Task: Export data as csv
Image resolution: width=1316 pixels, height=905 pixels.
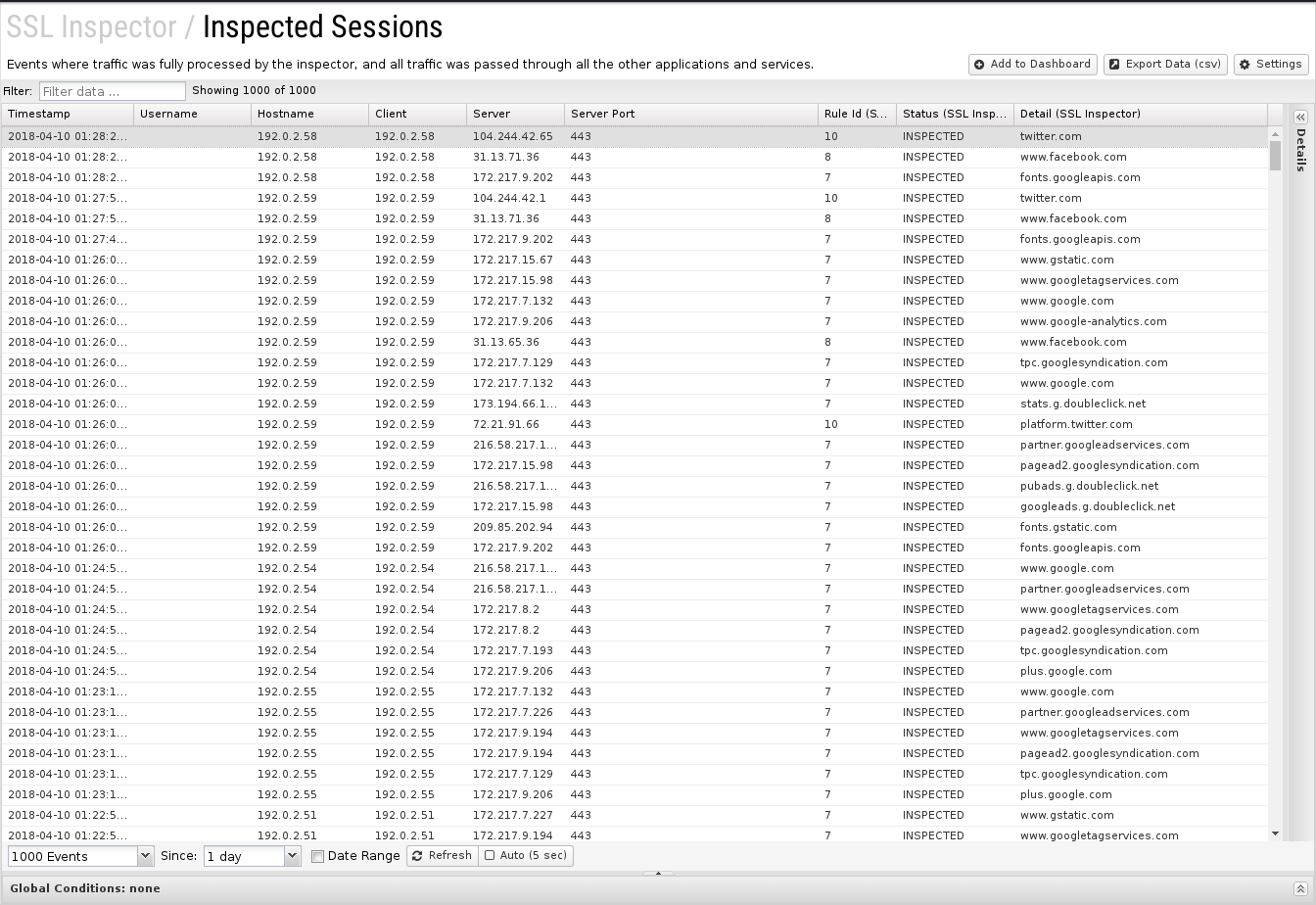Action: click(1165, 64)
